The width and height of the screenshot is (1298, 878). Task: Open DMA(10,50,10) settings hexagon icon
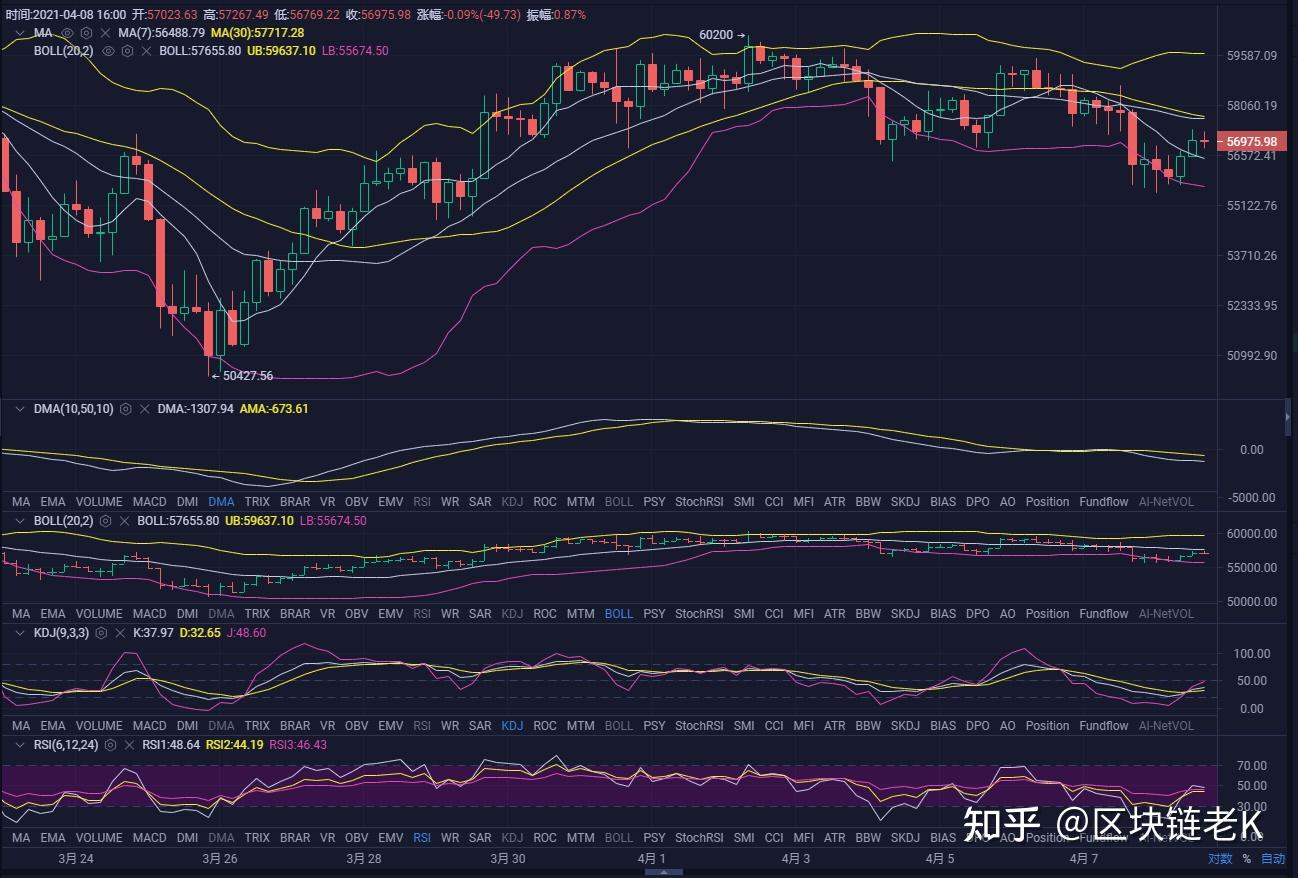click(x=126, y=409)
